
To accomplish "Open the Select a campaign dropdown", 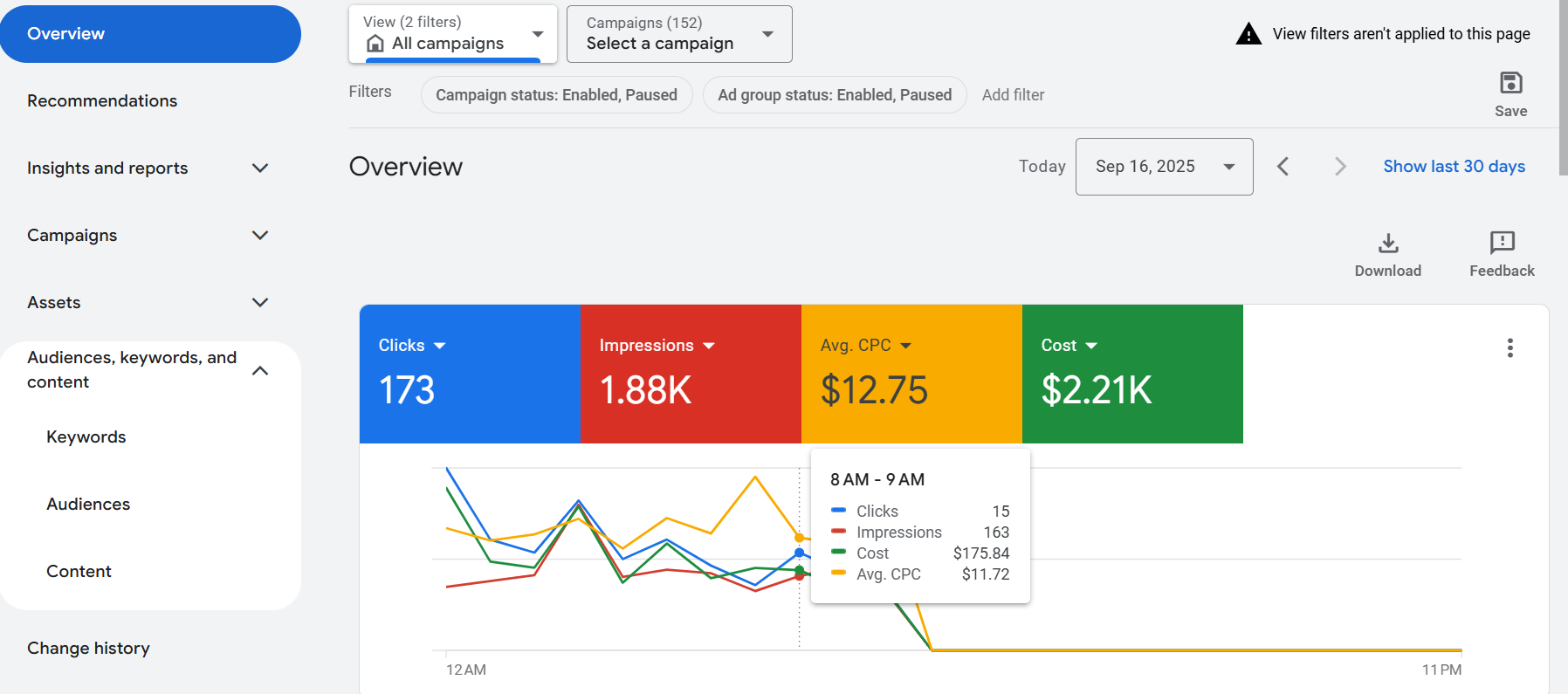I will 679,34.
